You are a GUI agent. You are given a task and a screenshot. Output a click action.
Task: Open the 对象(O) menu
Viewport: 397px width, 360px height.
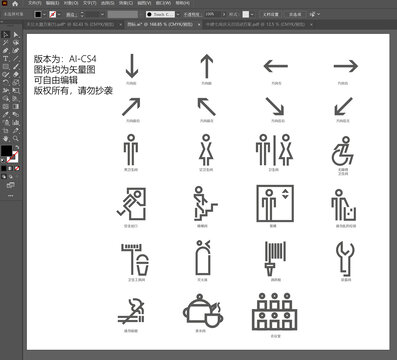71,3
